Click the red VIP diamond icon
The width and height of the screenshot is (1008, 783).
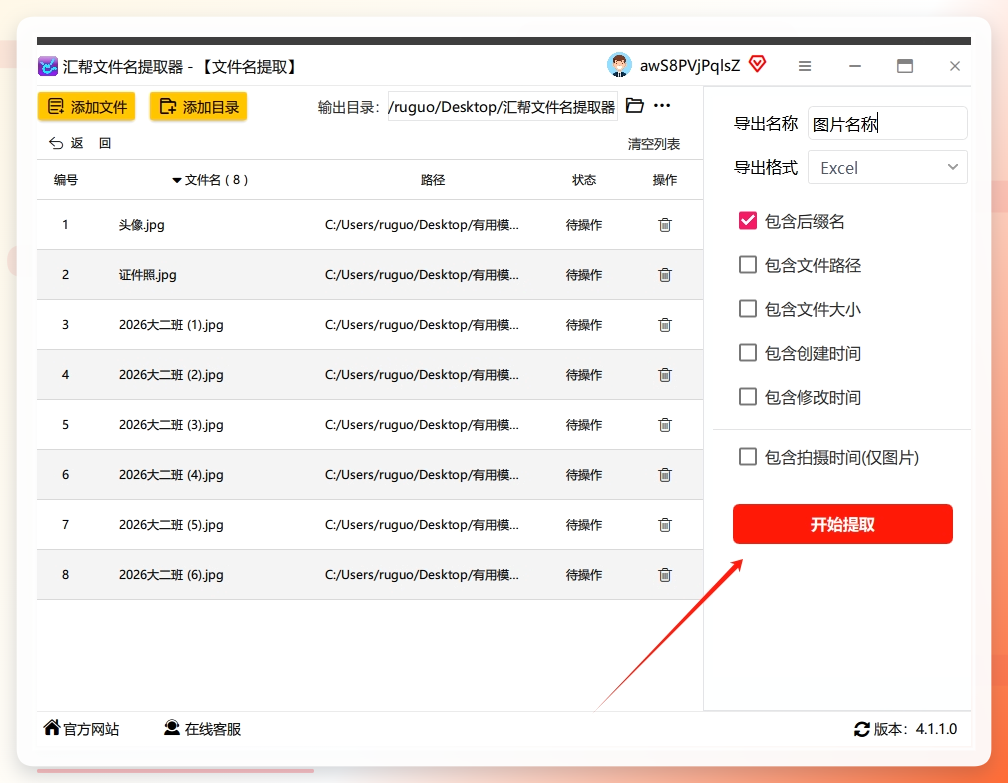[758, 64]
